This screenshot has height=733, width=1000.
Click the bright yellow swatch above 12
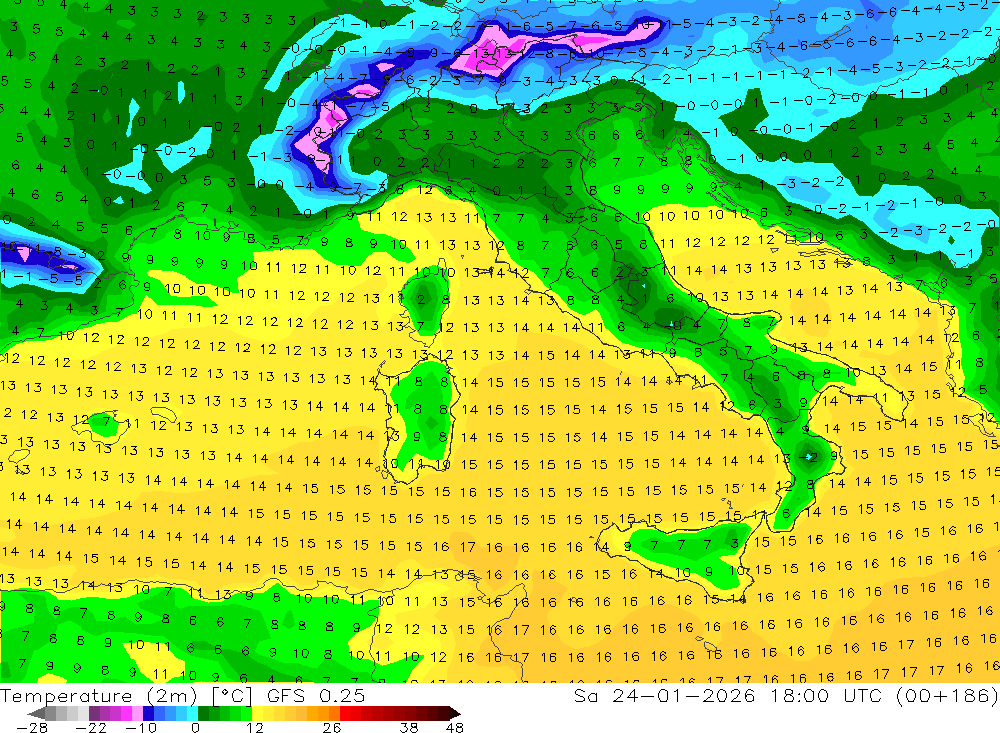[258, 713]
